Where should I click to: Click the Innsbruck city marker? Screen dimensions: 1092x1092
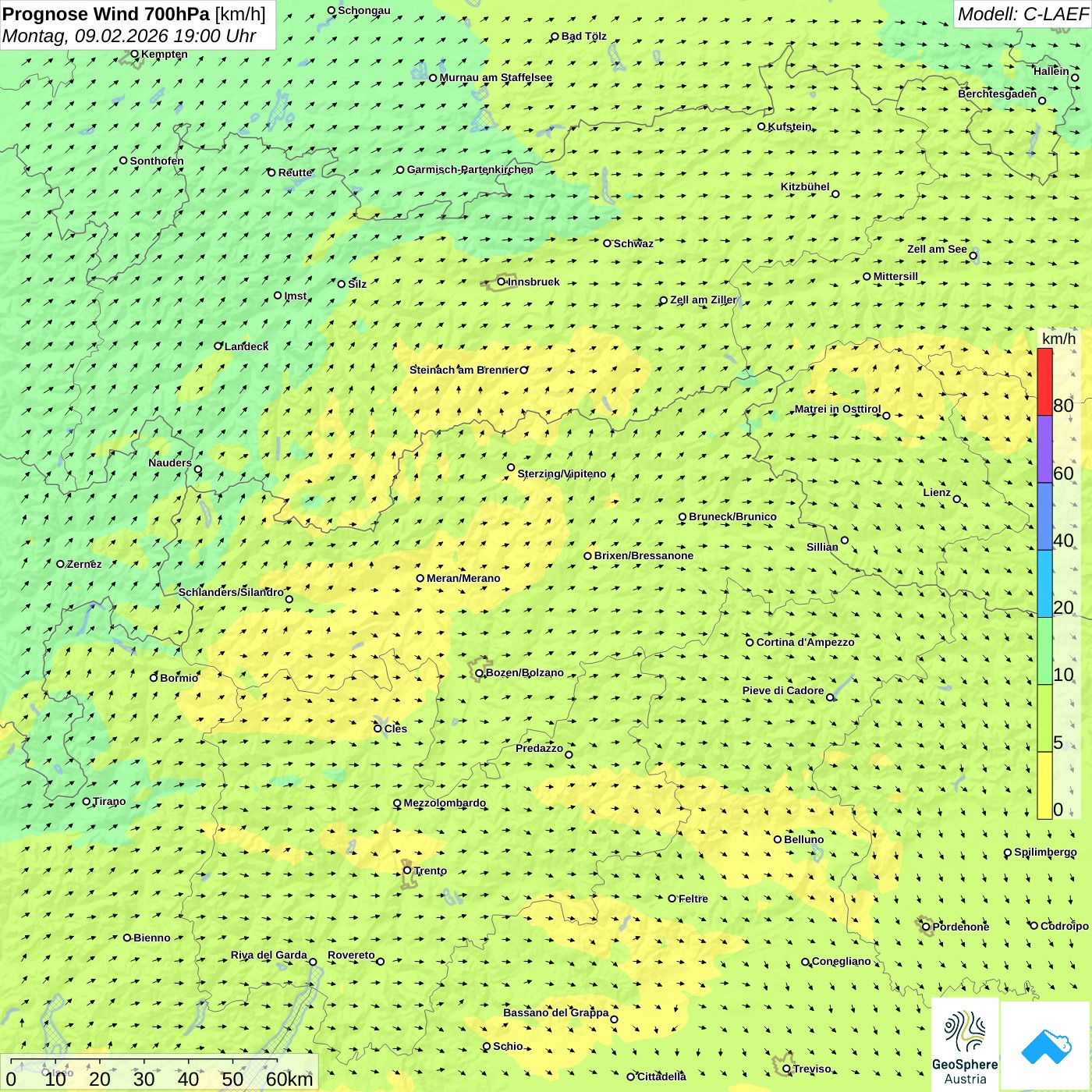coord(502,282)
